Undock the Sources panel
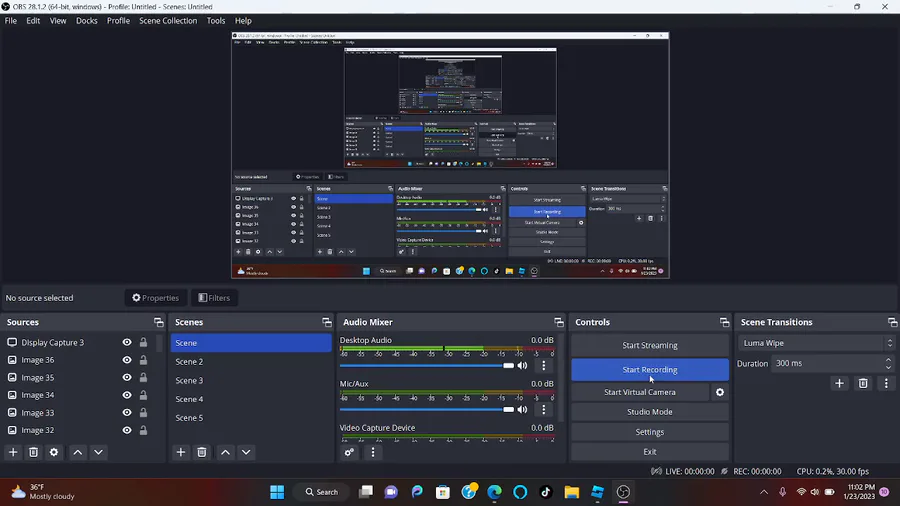This screenshot has height=506, width=900. (158, 322)
